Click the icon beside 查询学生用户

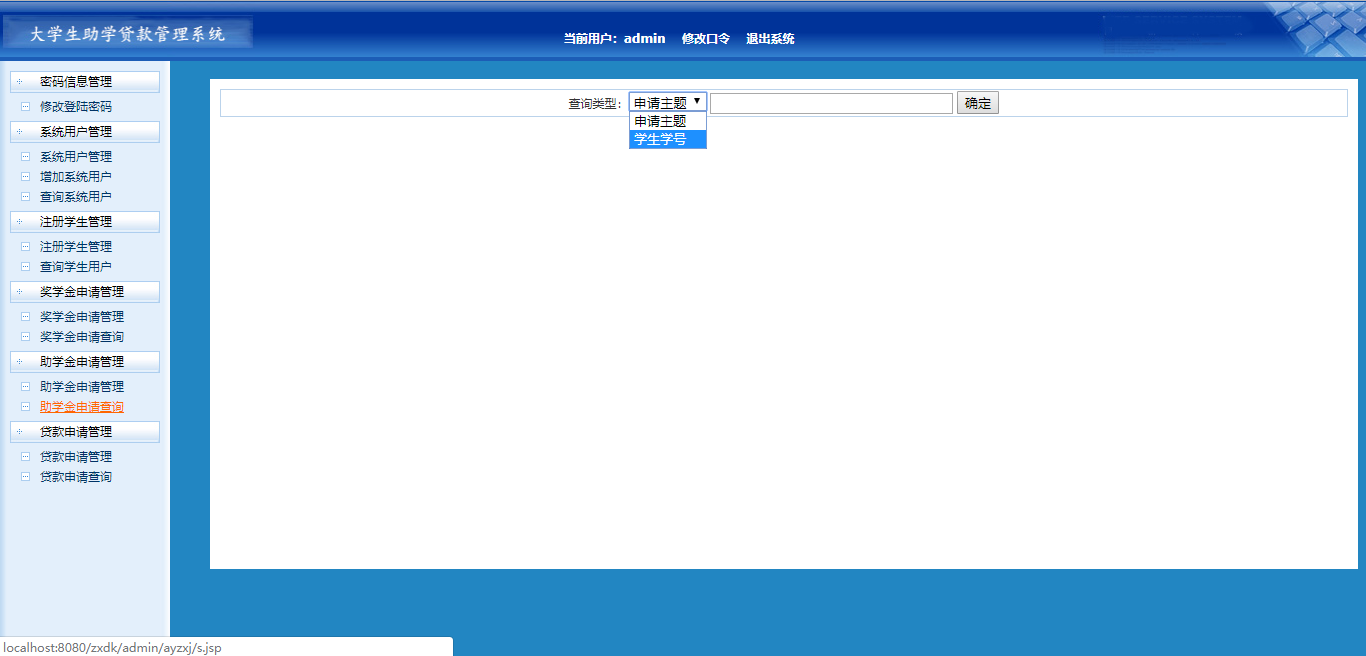[25, 266]
